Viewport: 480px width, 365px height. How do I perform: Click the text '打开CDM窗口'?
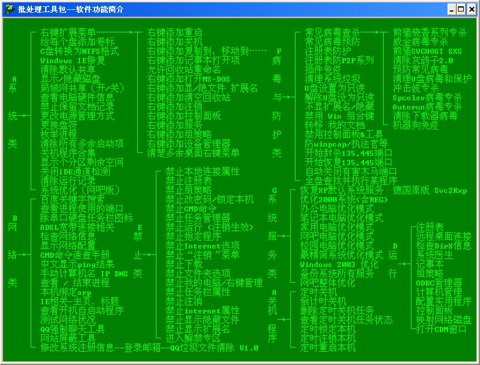point(441,329)
